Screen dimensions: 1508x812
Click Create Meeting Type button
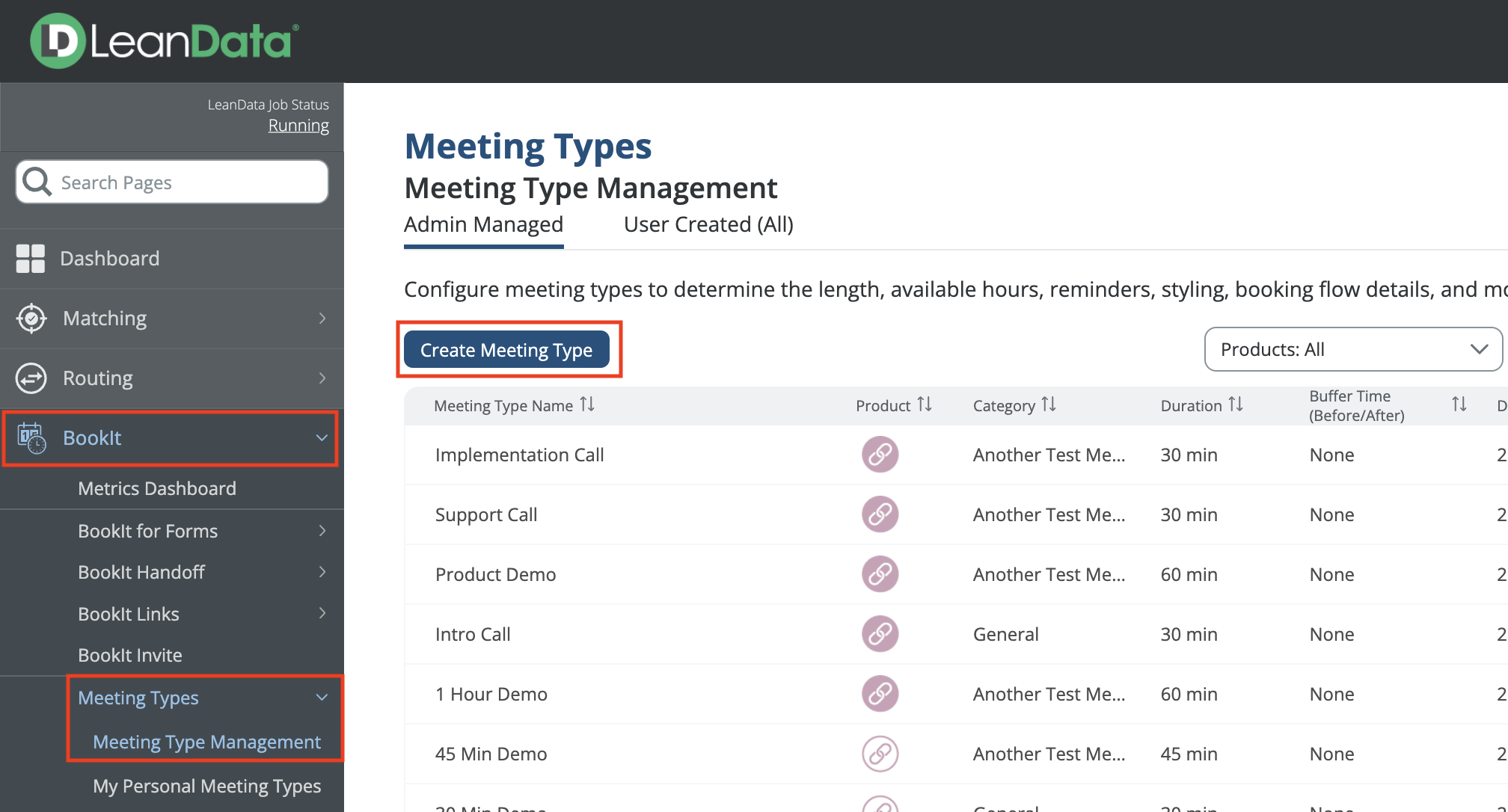506,350
